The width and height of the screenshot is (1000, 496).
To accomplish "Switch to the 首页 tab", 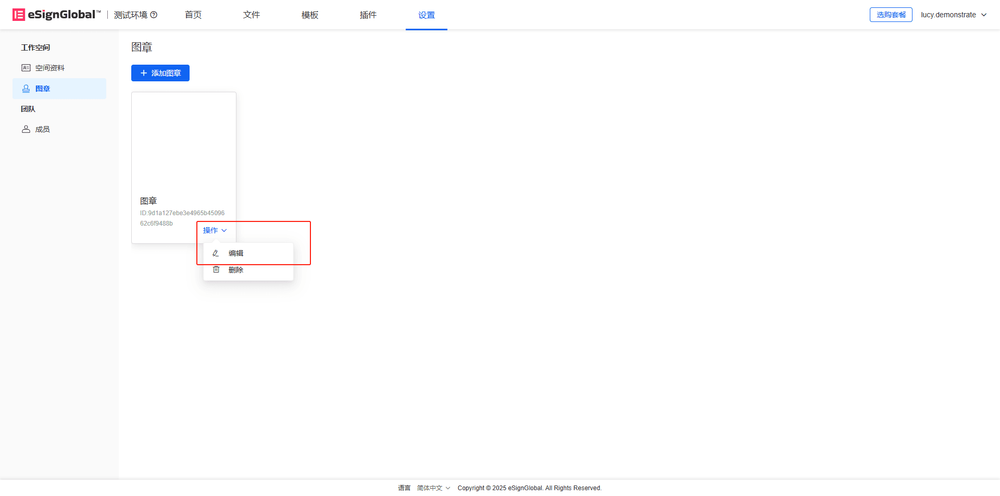I will click(193, 15).
